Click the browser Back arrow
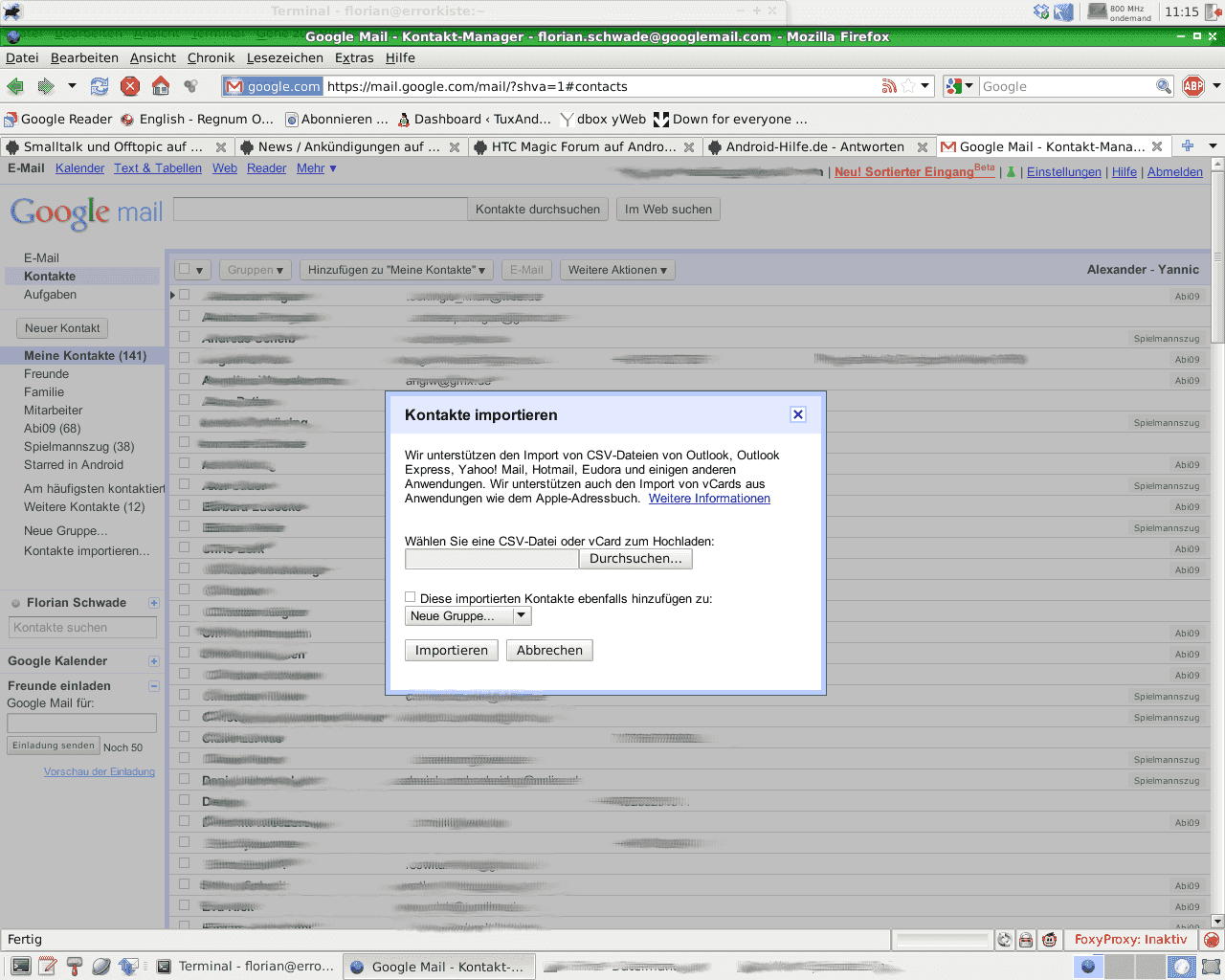This screenshot has height=980, width=1225. click(15, 86)
